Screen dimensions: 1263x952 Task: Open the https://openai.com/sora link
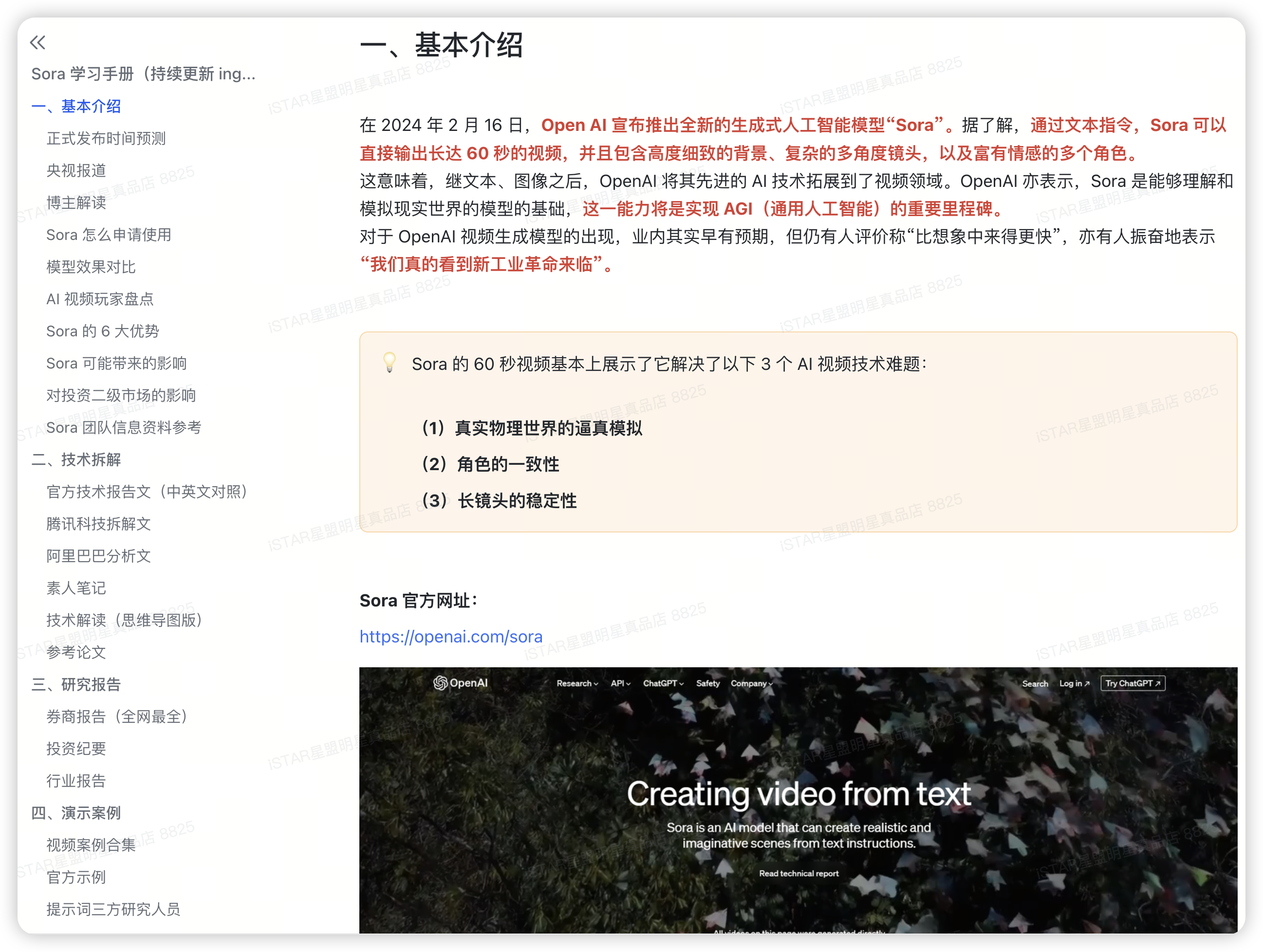pyautogui.click(x=451, y=637)
